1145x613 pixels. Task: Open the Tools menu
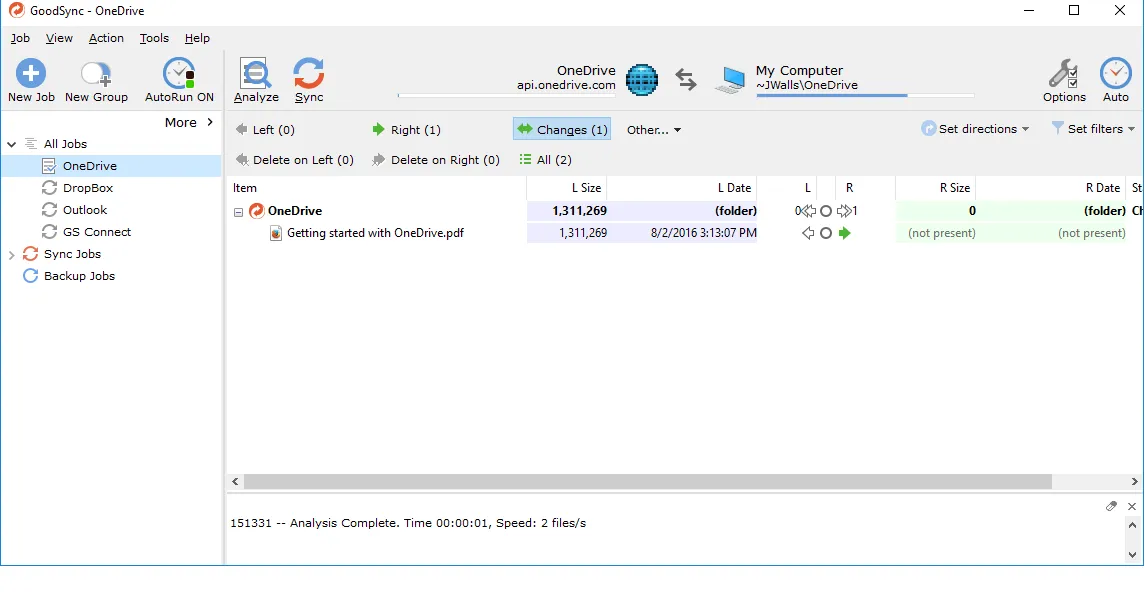tap(154, 38)
